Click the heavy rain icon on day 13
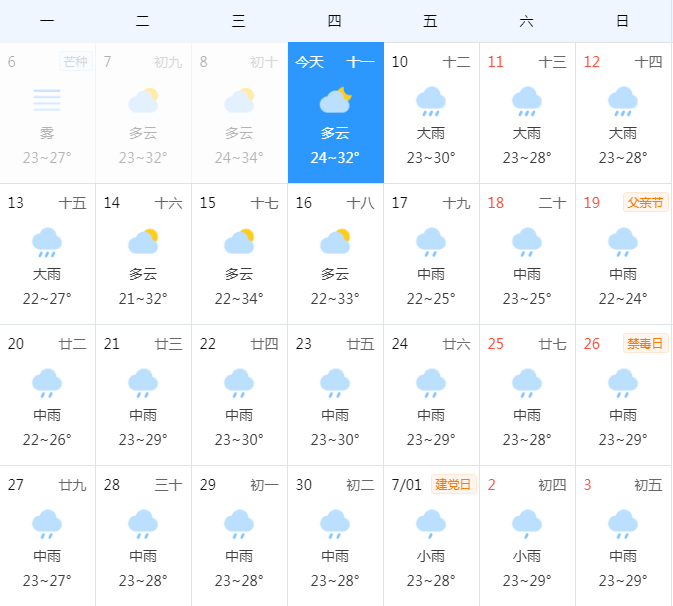The height and width of the screenshot is (606, 673). tap(47, 242)
